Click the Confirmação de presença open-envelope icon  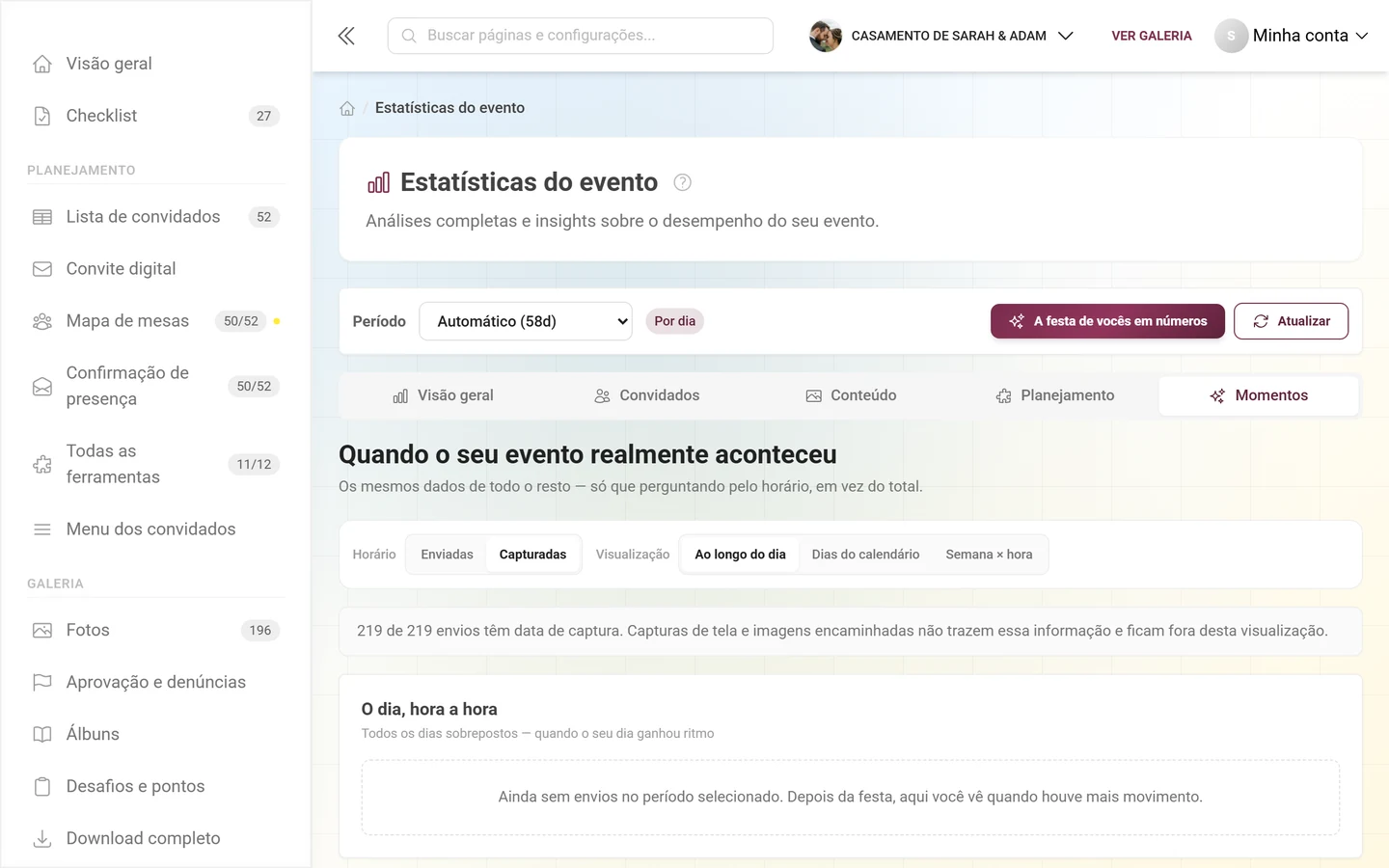(42, 386)
